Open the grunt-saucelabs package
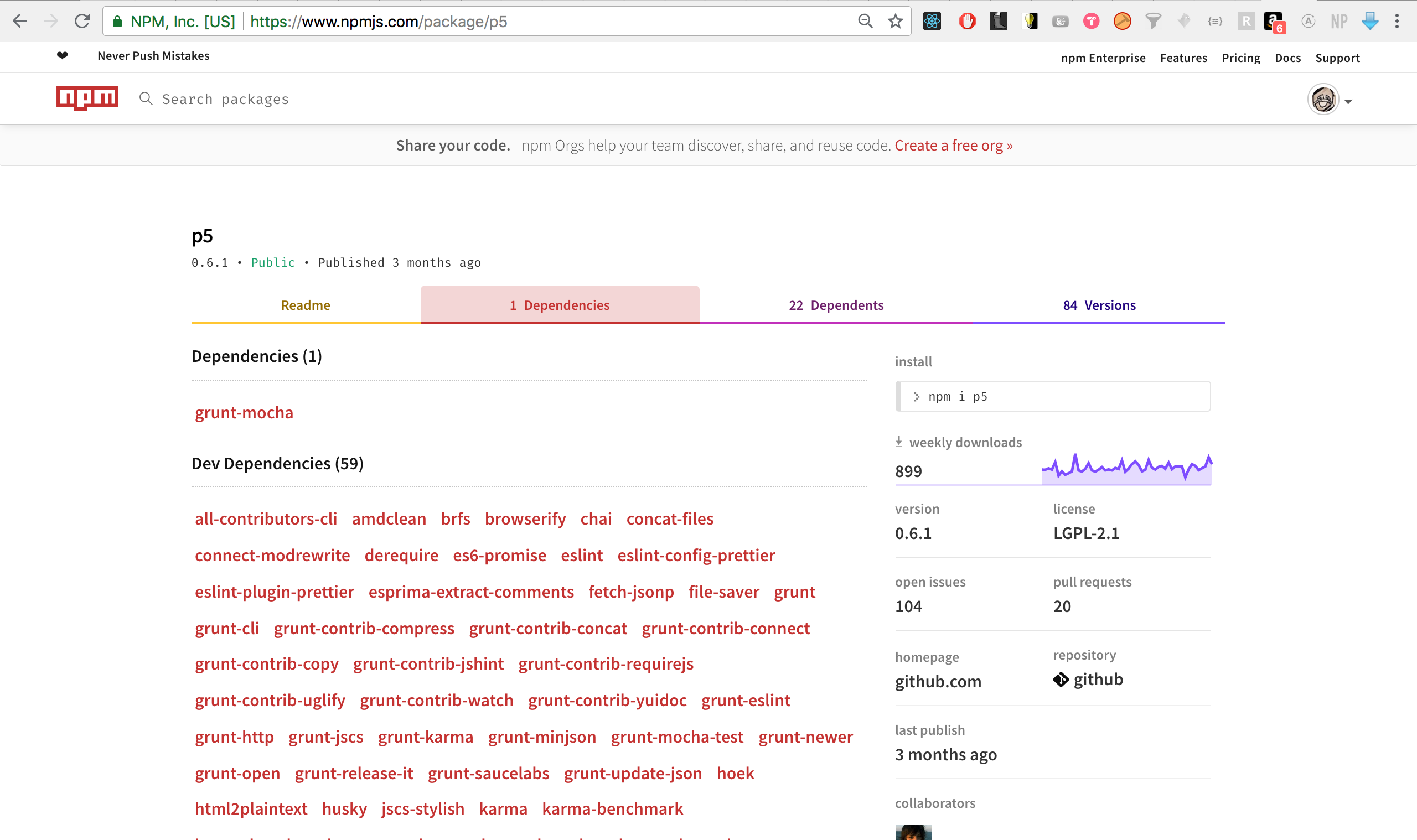 [x=489, y=773]
